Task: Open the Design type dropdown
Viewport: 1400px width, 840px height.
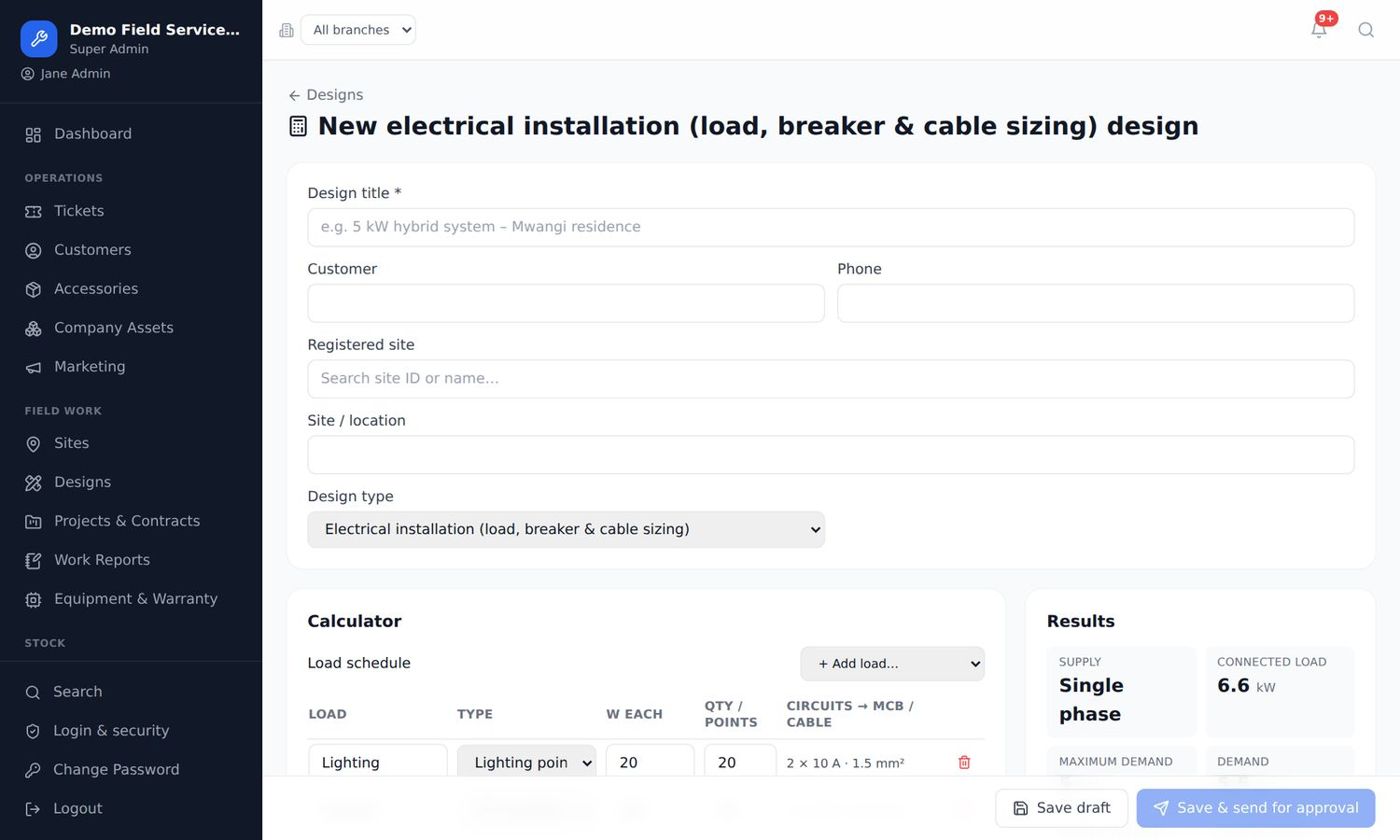Action: click(566, 530)
